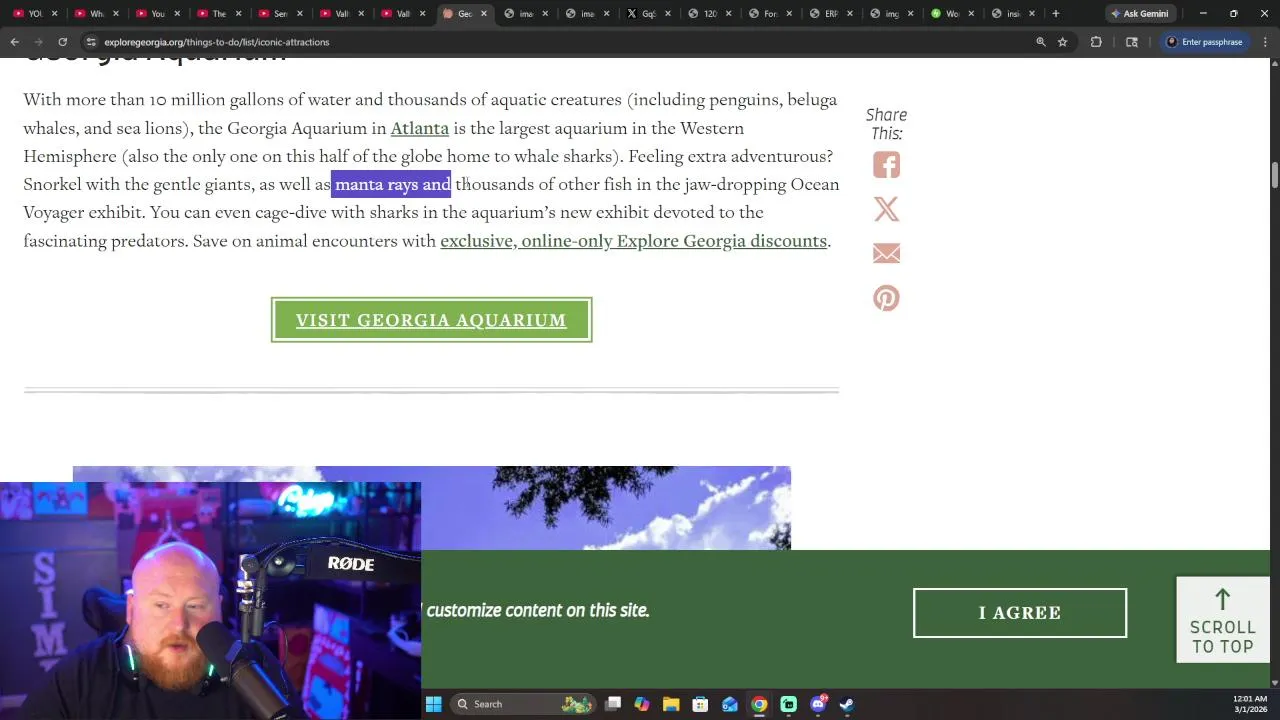Reload the current page
The image size is (1280, 720).
[x=62, y=42]
